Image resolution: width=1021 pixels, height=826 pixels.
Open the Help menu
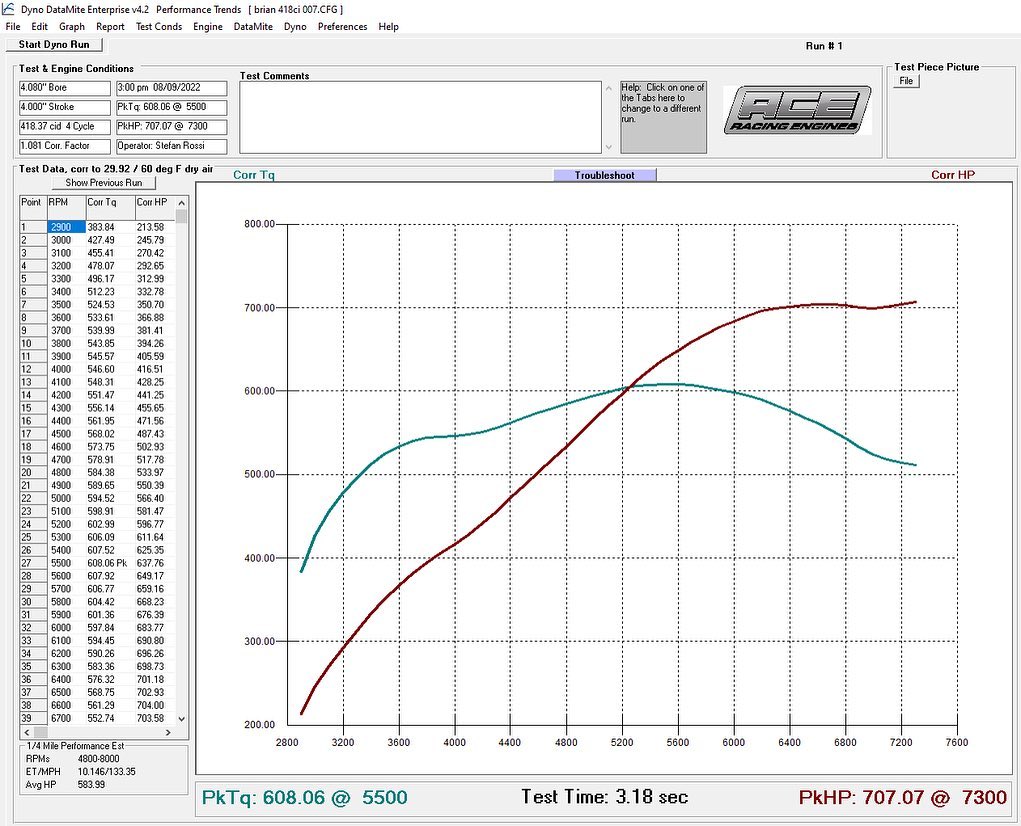click(388, 27)
